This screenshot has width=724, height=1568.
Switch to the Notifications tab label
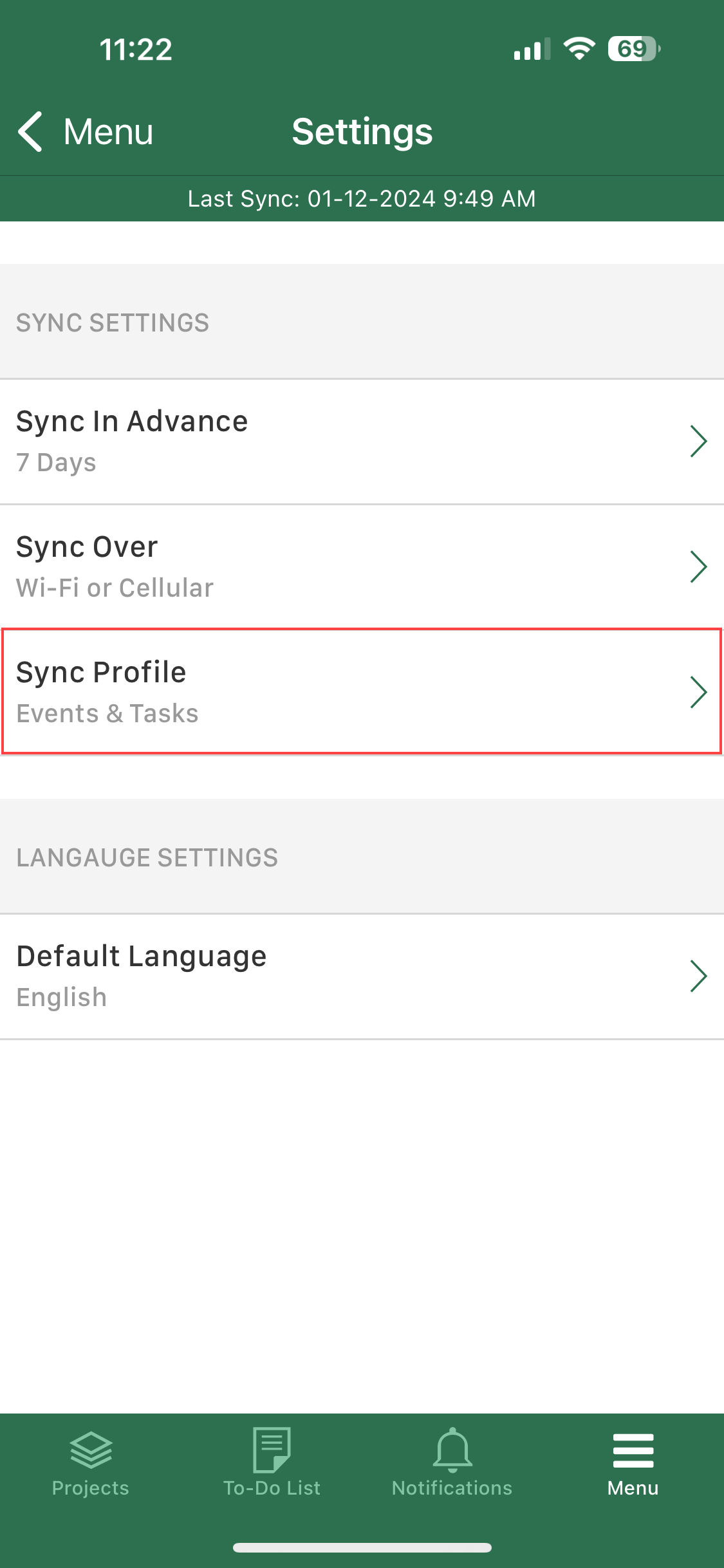click(x=452, y=1488)
